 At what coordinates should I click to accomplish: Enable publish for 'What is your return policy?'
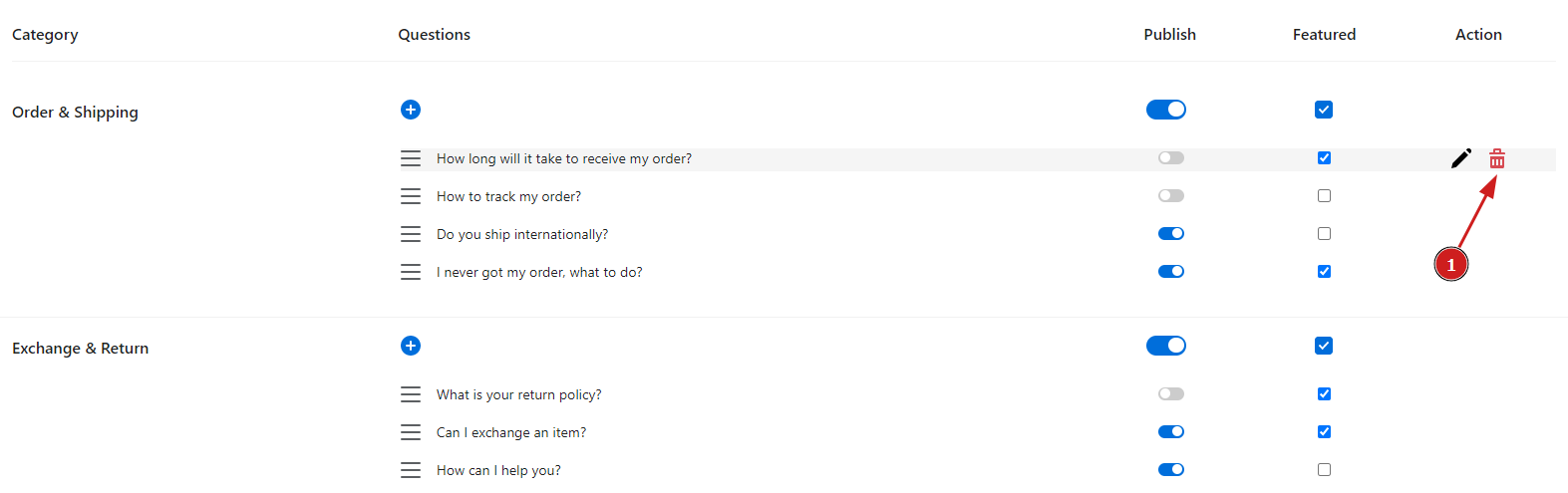(1170, 394)
